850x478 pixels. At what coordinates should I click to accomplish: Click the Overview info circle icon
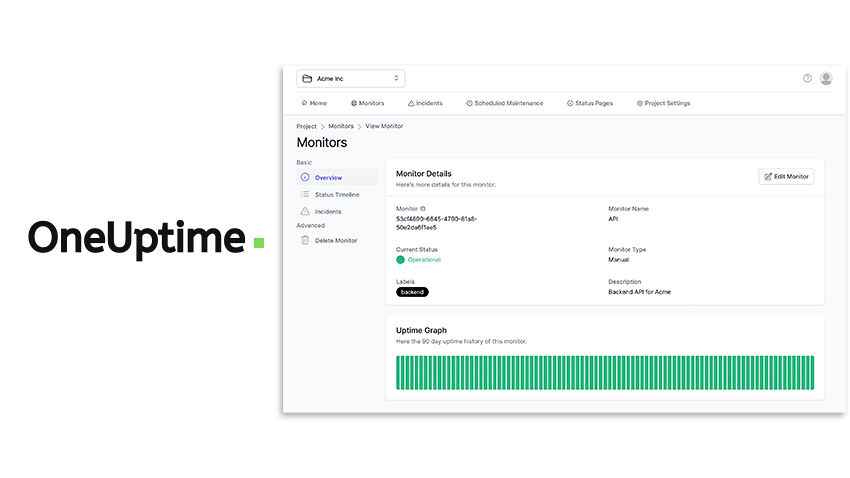(305, 177)
